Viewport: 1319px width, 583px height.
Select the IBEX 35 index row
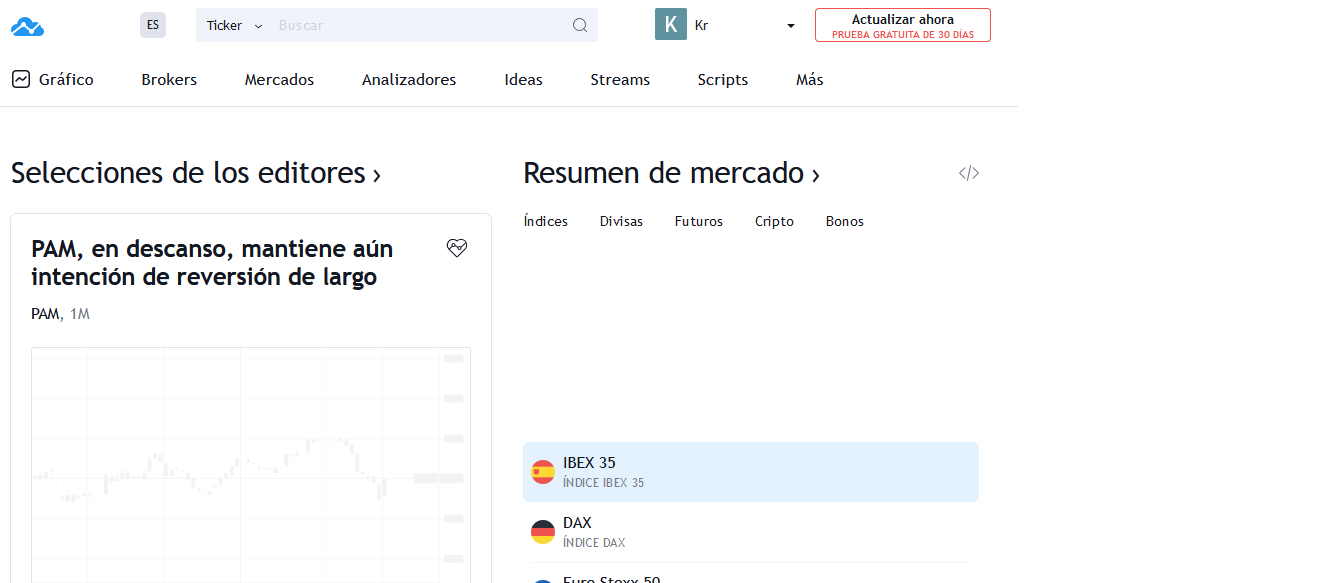point(751,472)
